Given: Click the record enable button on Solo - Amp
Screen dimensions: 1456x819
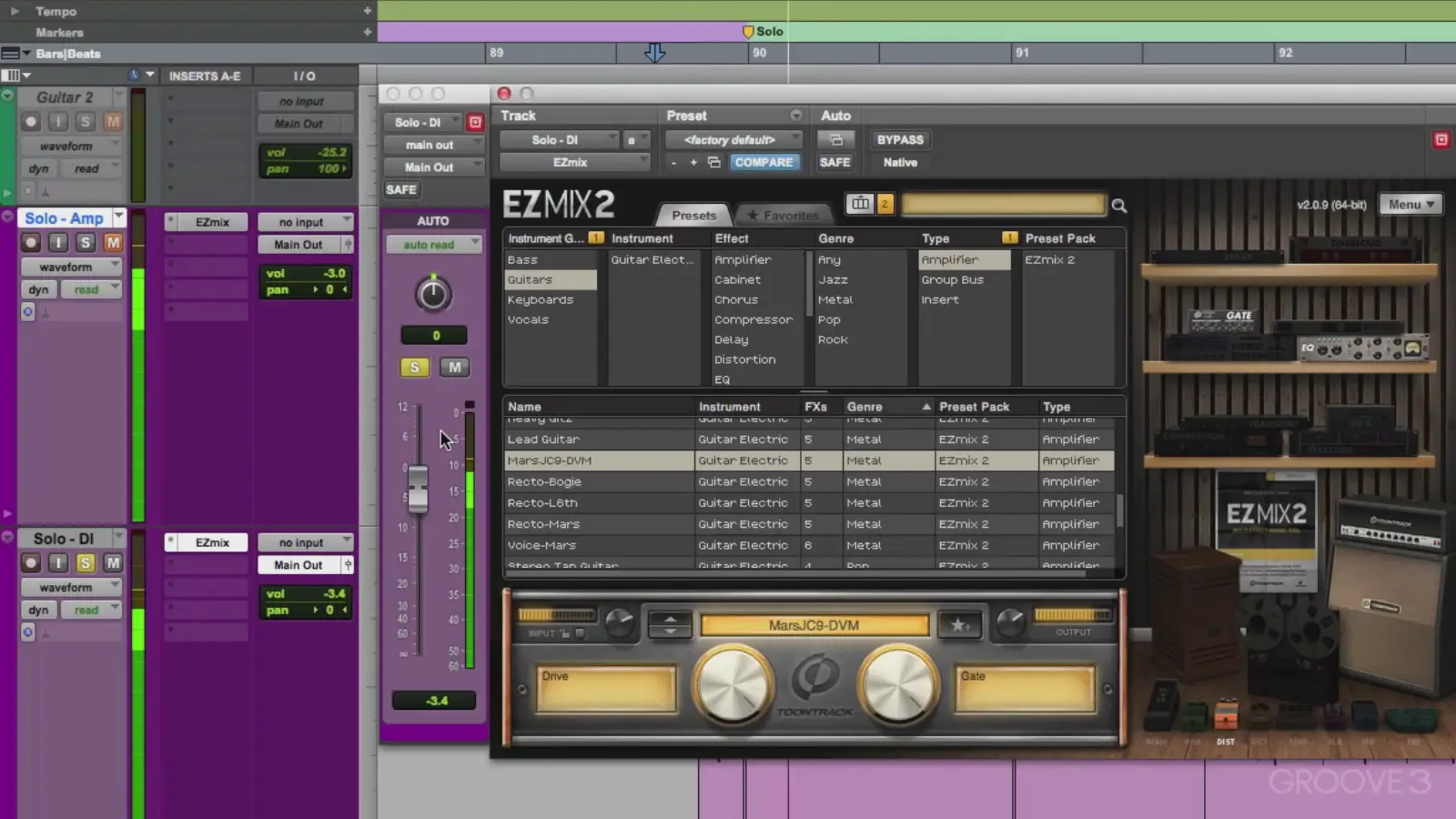Looking at the screenshot, I should point(31,242).
